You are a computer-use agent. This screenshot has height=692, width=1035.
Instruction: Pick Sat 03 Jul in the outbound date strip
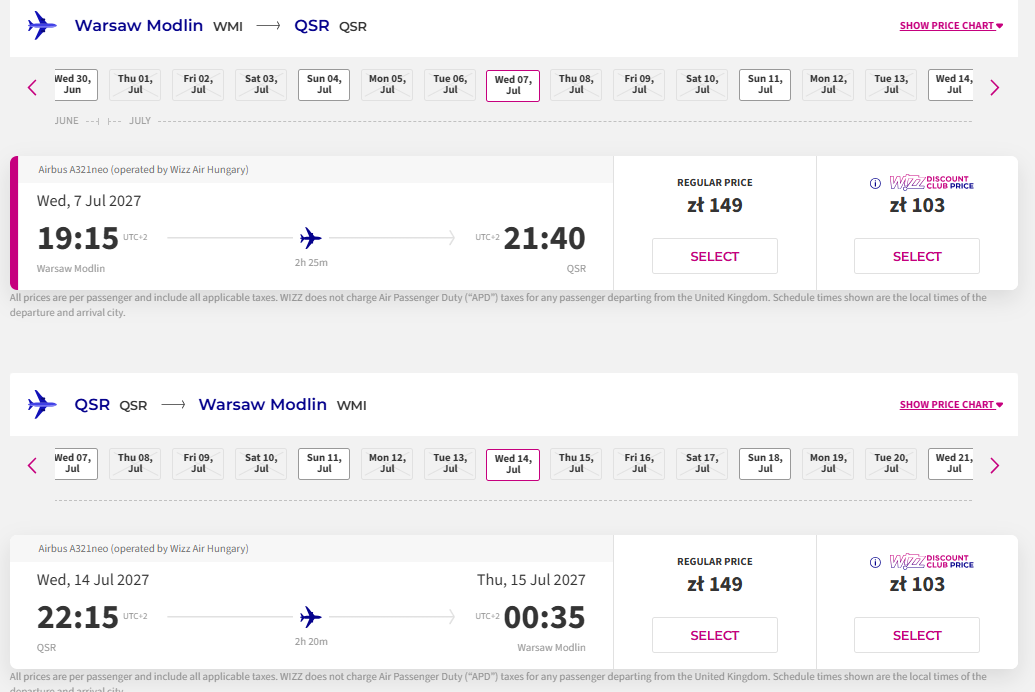(261, 85)
